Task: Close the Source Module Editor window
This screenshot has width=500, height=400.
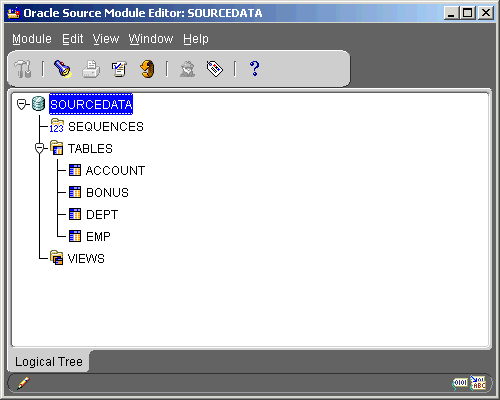Action: point(486,13)
